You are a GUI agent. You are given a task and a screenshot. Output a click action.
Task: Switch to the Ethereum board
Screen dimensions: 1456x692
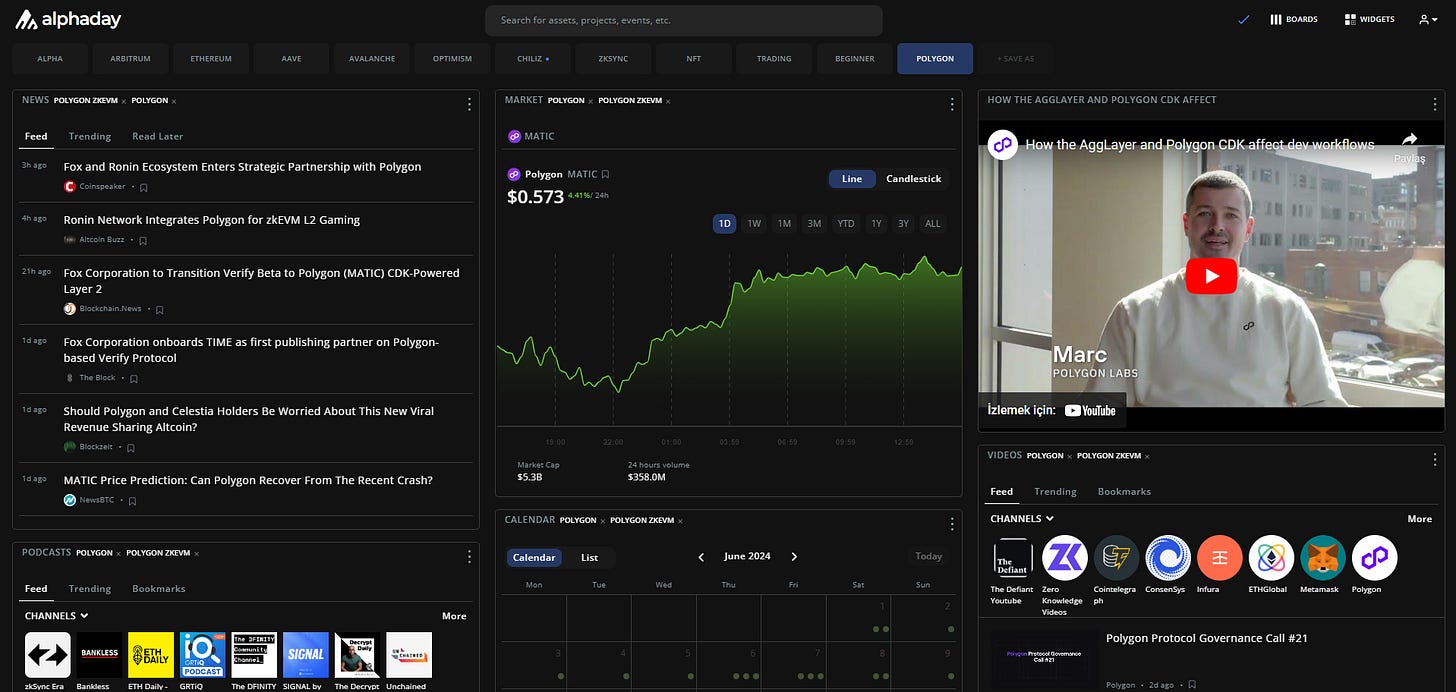coord(211,59)
